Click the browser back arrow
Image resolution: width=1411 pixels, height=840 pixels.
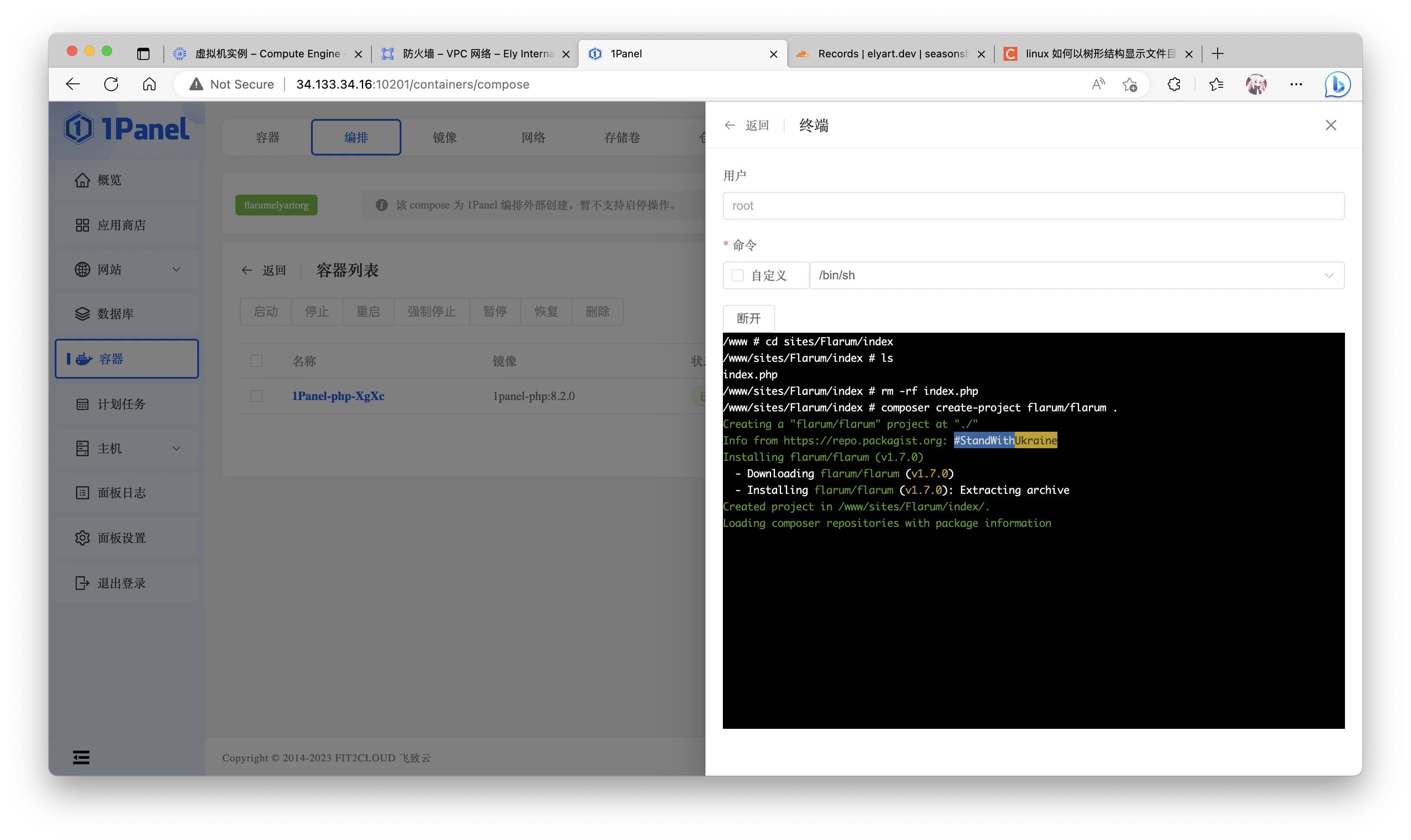(x=73, y=84)
